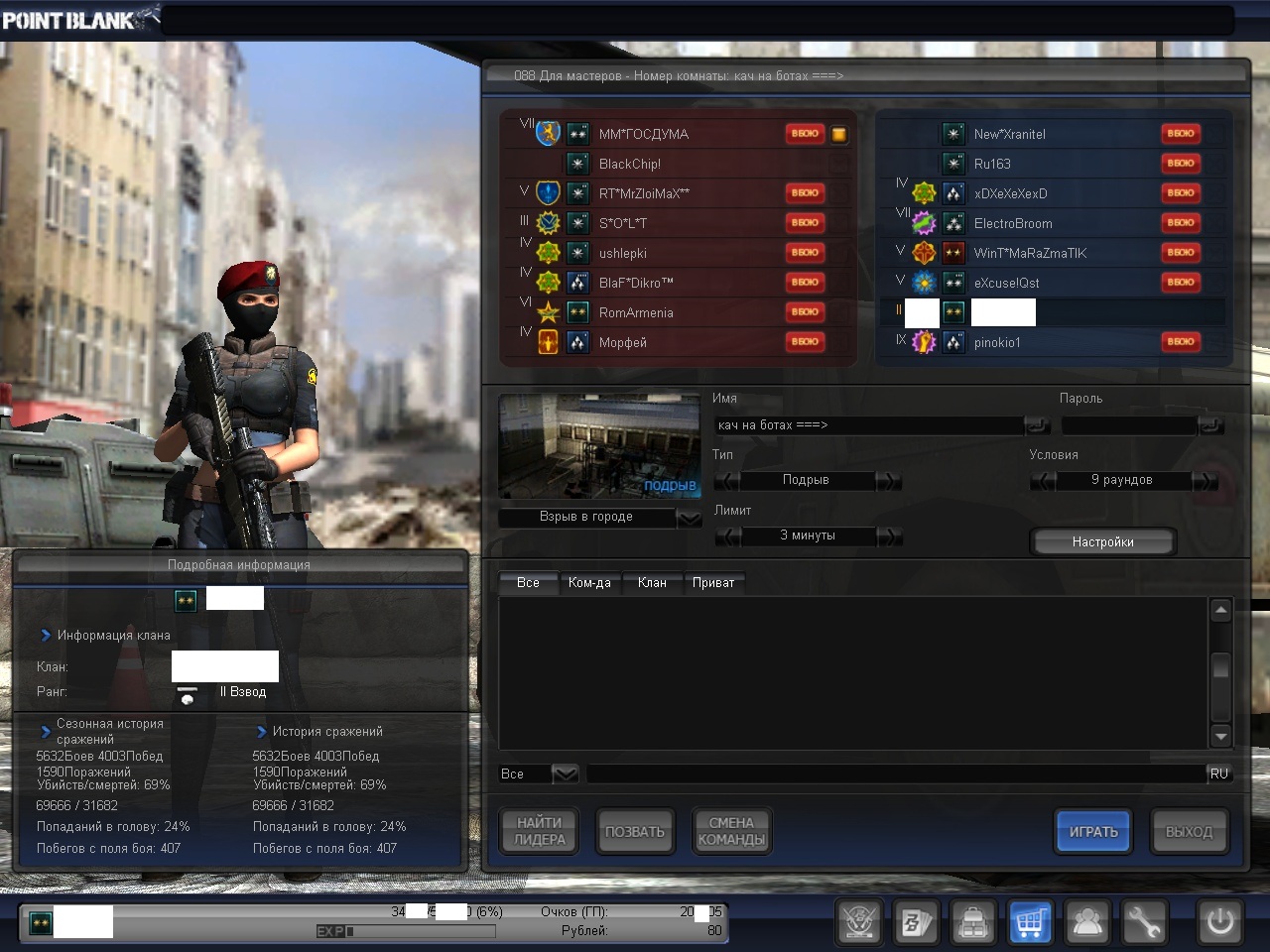Click the orange slot icon beside ММ*ГОСДУМА
1270x952 pixels.
tap(838, 135)
